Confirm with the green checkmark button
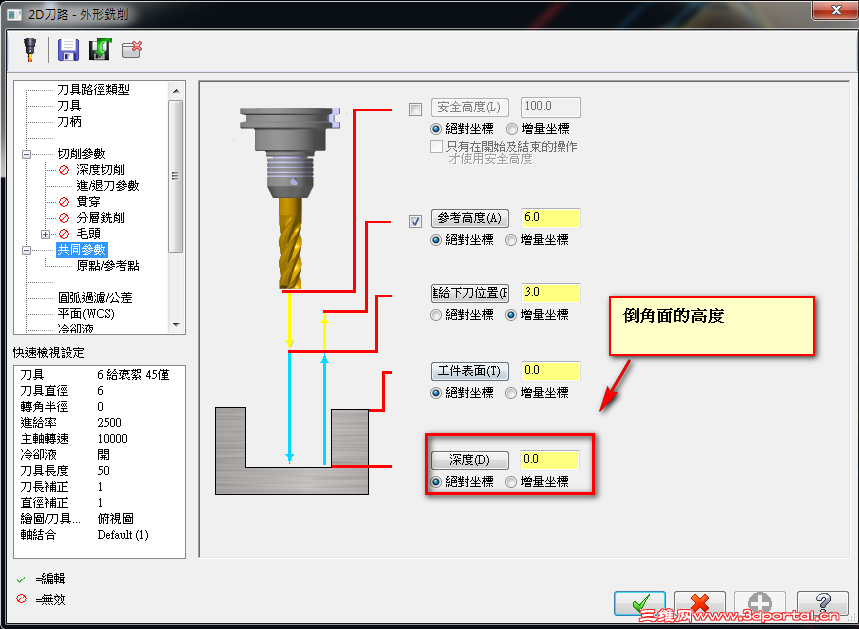 pos(639,603)
